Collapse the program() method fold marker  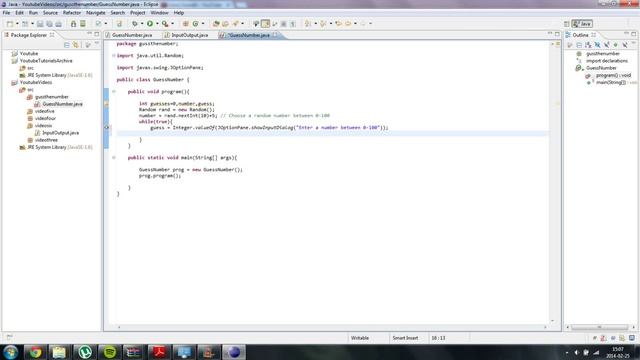tap(114, 91)
